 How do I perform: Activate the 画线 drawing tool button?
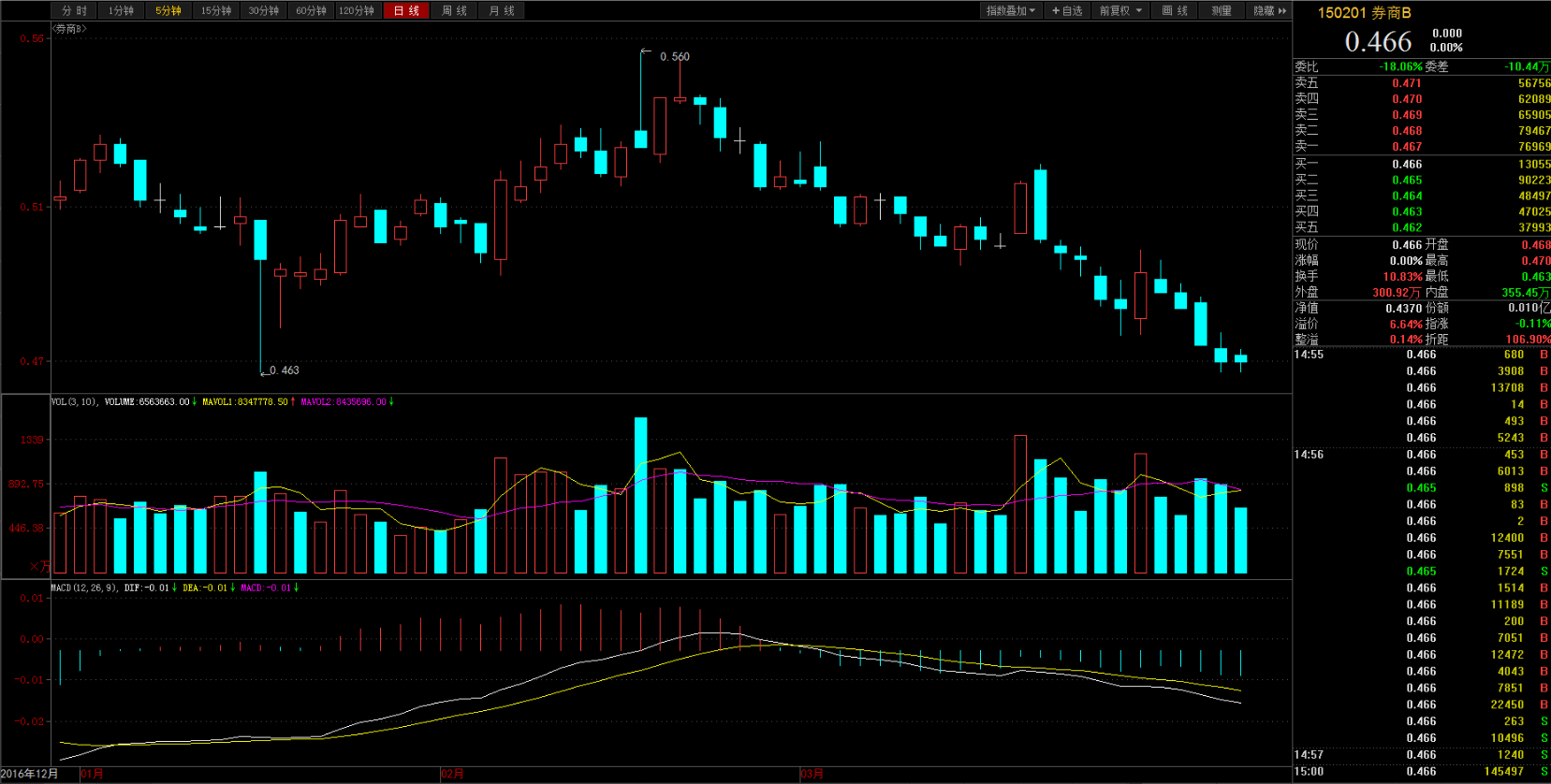[x=1175, y=10]
